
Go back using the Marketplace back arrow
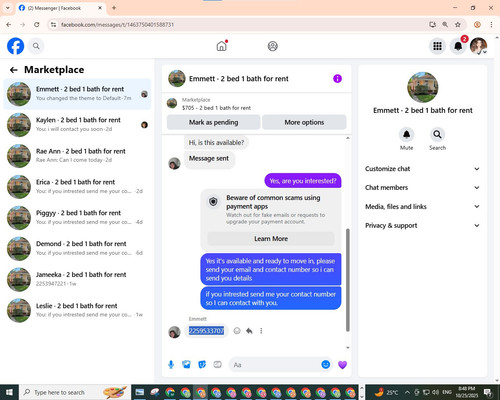(14, 70)
